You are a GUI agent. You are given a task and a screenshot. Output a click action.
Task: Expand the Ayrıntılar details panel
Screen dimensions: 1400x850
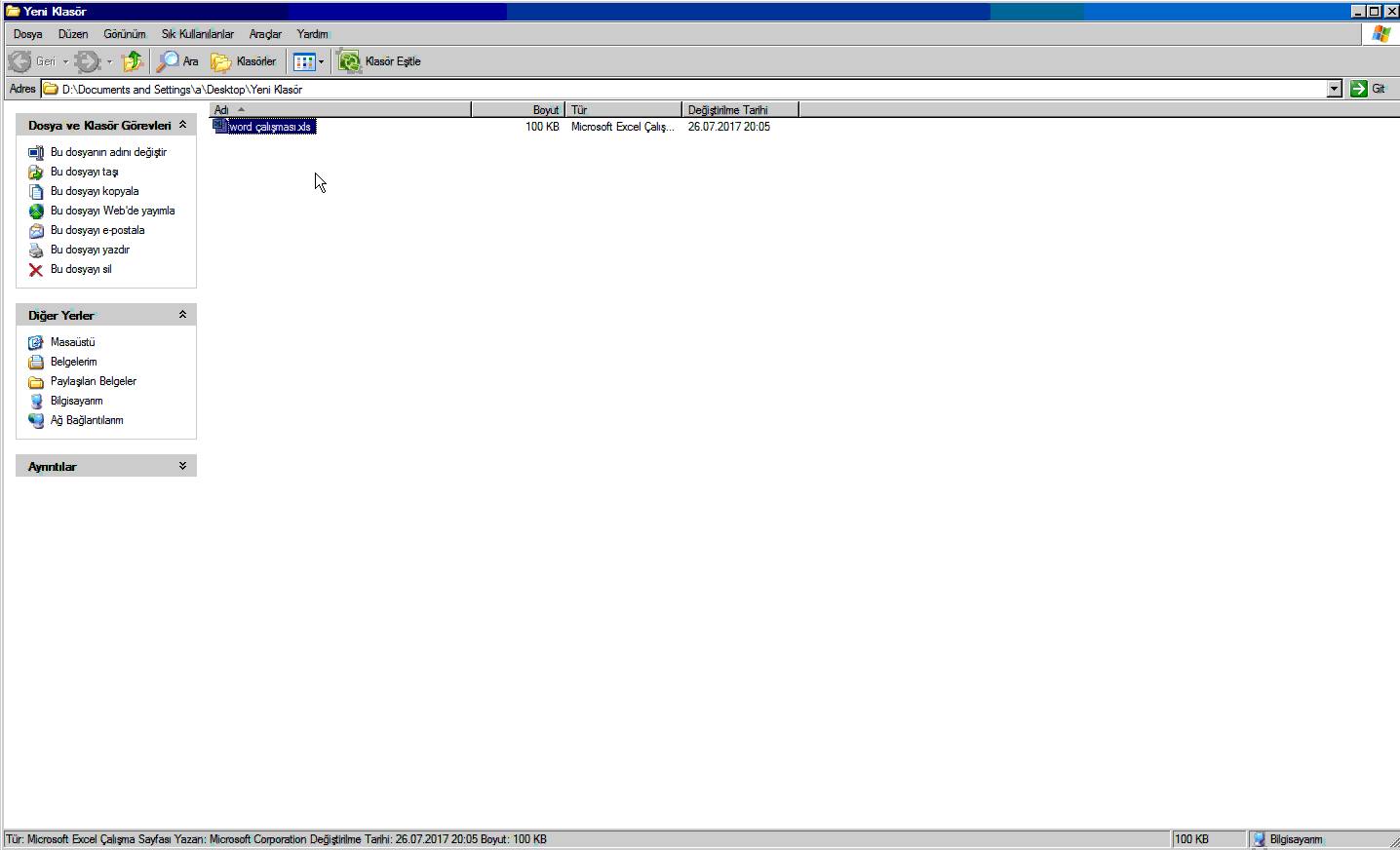click(x=182, y=466)
